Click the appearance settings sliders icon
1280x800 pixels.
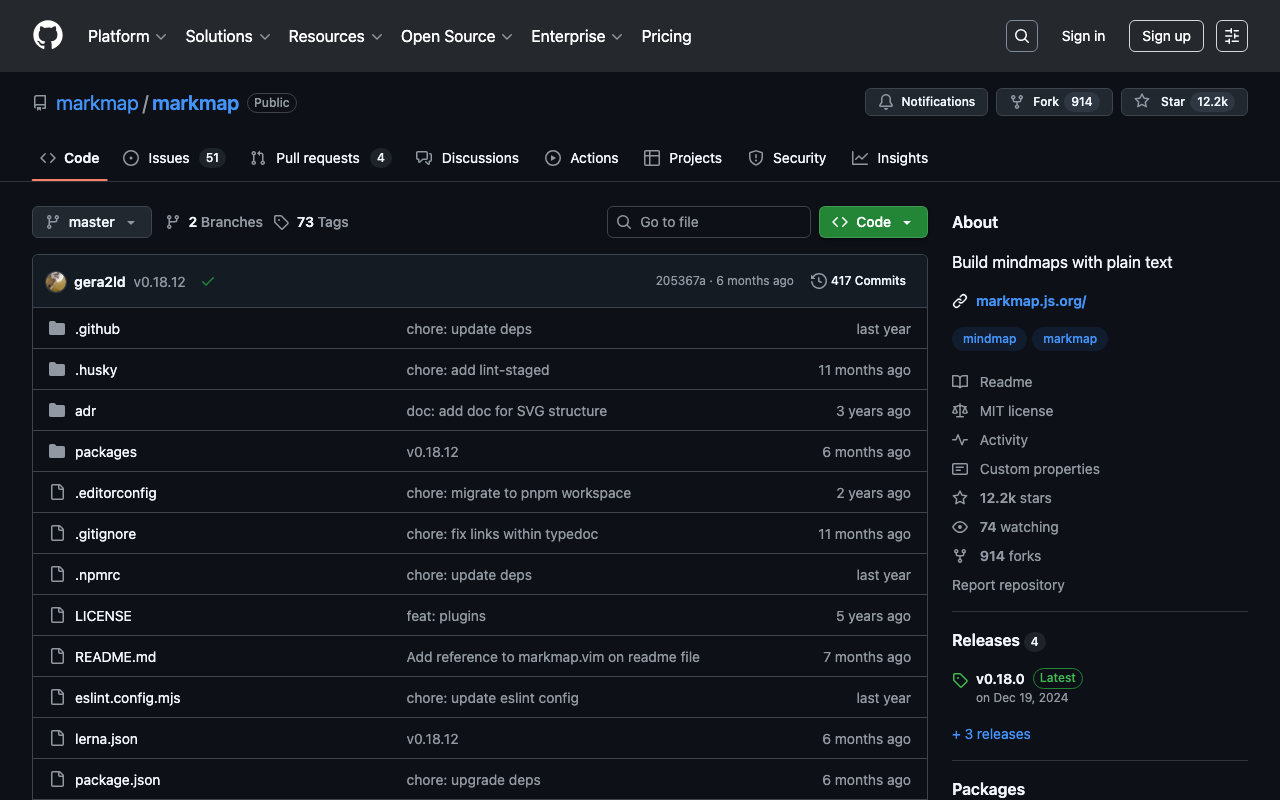pos(1231,36)
